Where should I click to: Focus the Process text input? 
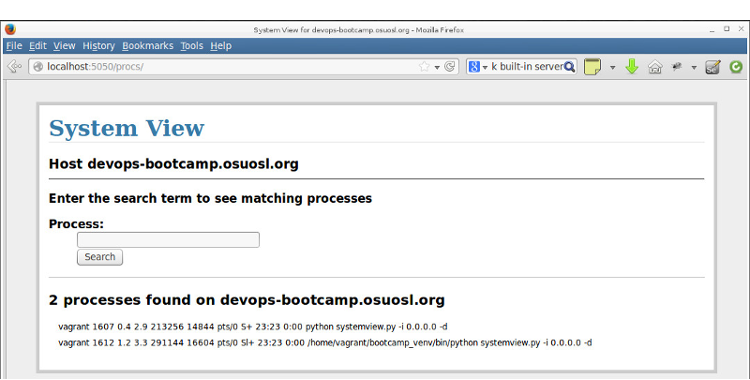click(x=168, y=240)
